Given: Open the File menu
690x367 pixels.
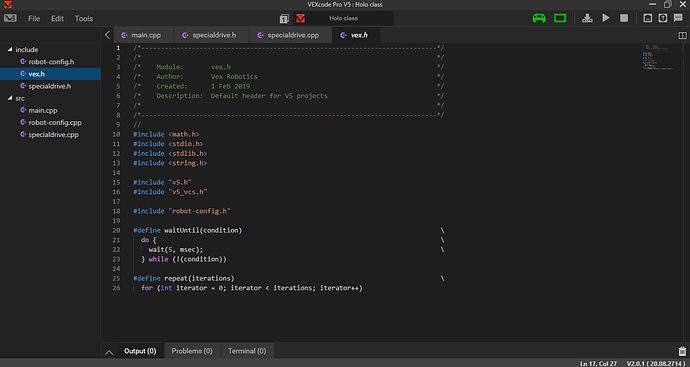Looking at the screenshot, I should click(34, 18).
